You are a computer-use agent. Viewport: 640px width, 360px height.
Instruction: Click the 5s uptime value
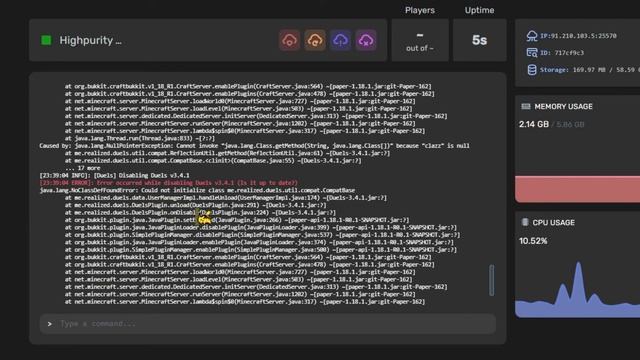[480, 40]
